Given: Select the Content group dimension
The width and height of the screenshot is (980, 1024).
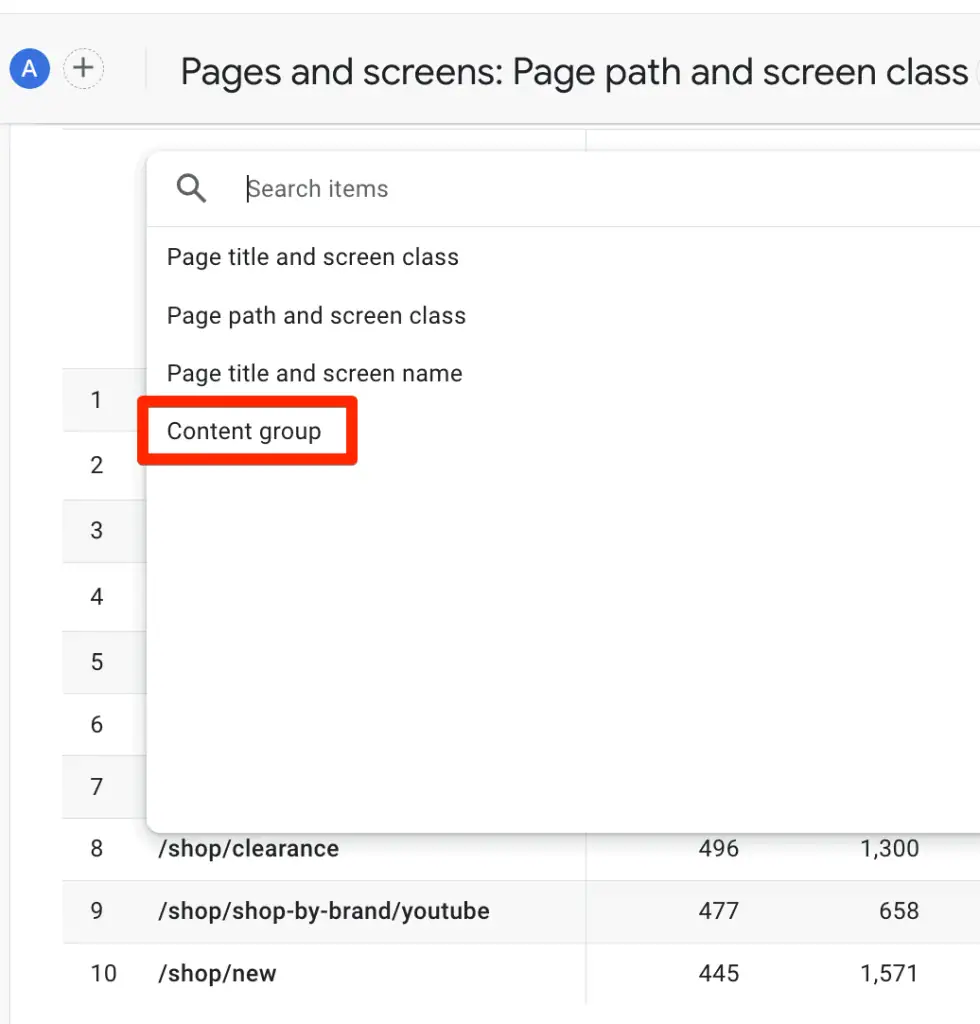Looking at the screenshot, I should pyautogui.click(x=246, y=431).
